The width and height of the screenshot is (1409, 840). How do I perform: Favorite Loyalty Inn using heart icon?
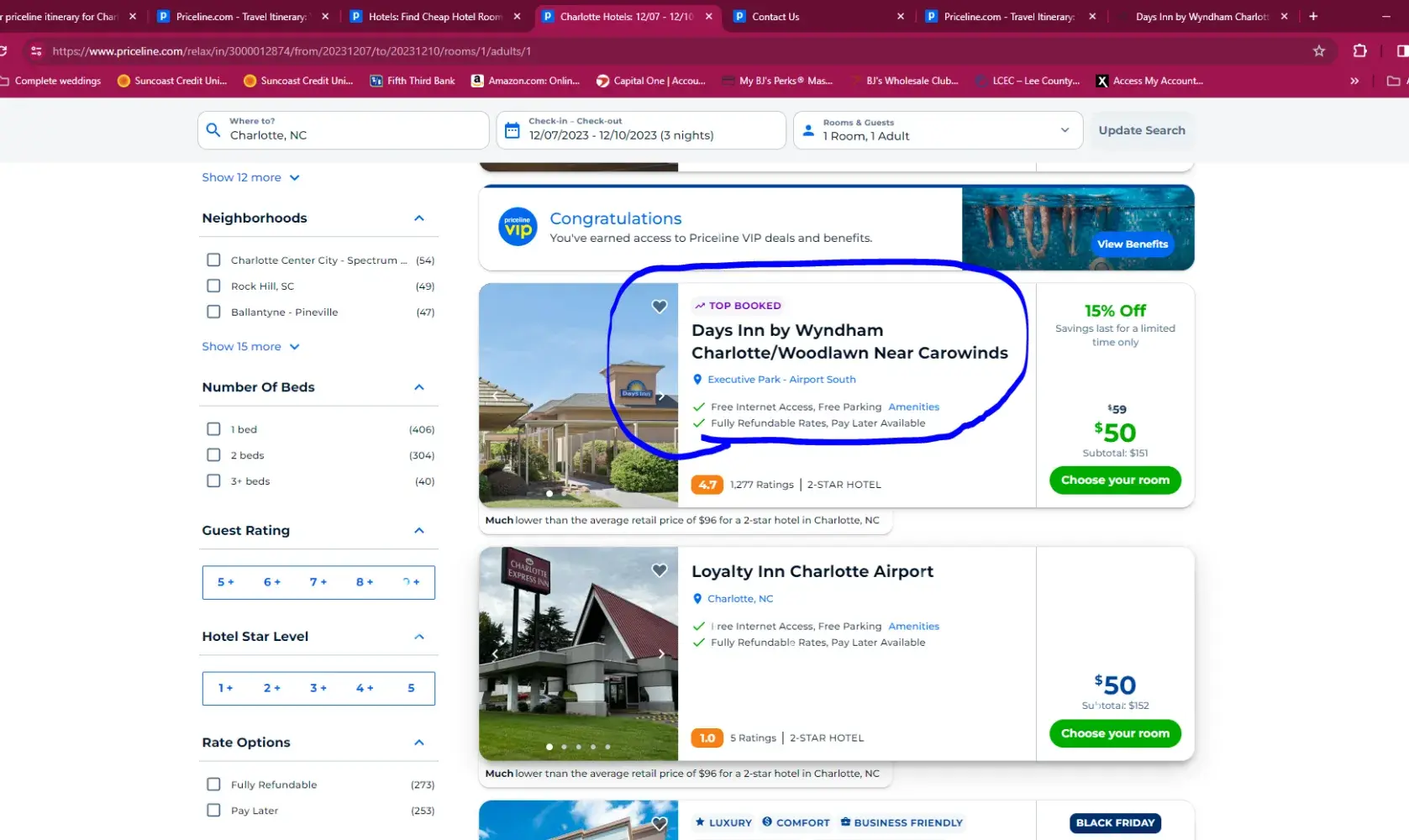(660, 570)
